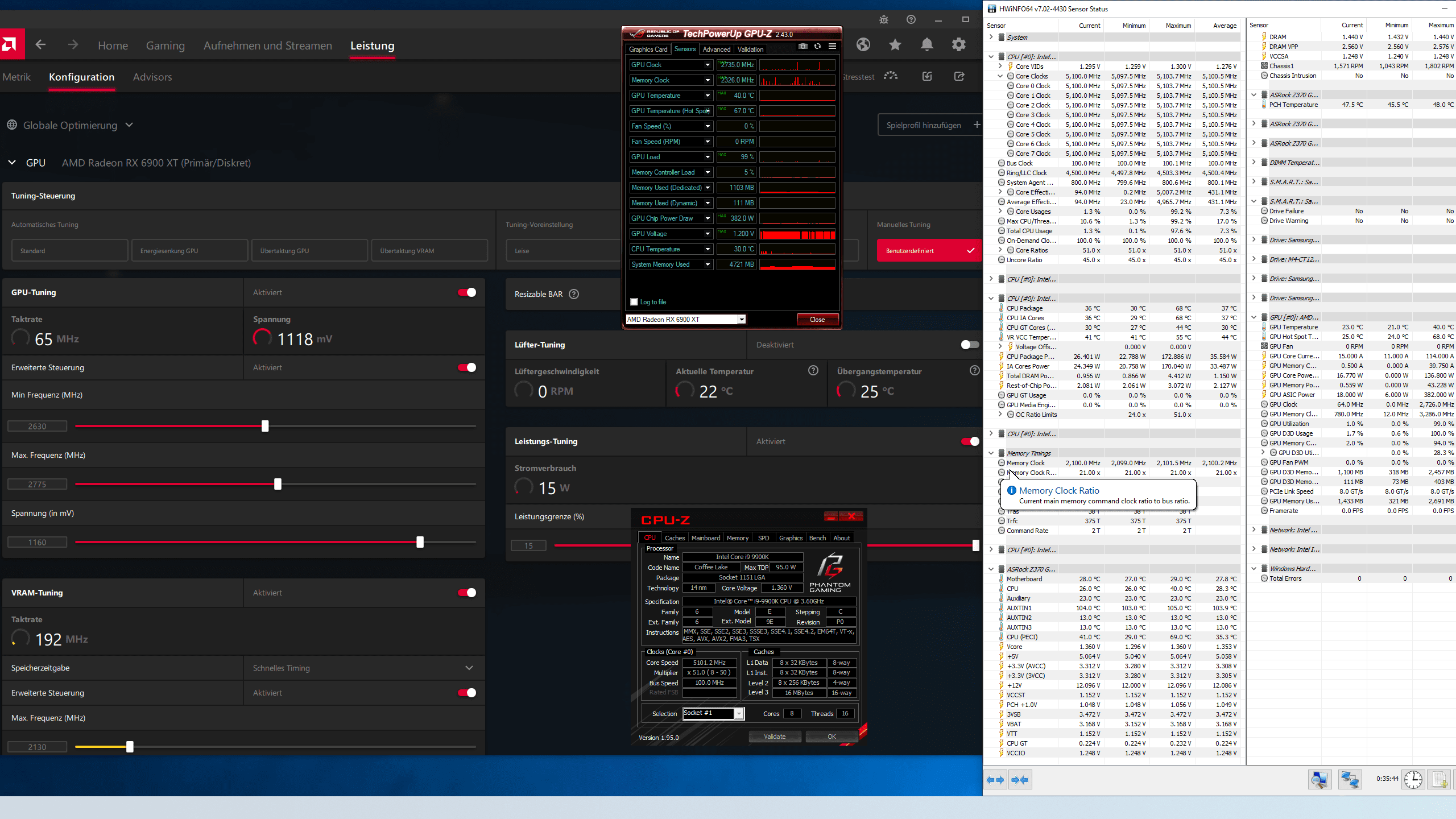The image size is (1456, 819).
Task: Click the GPU-Z refresh icon
Action: 817,47
